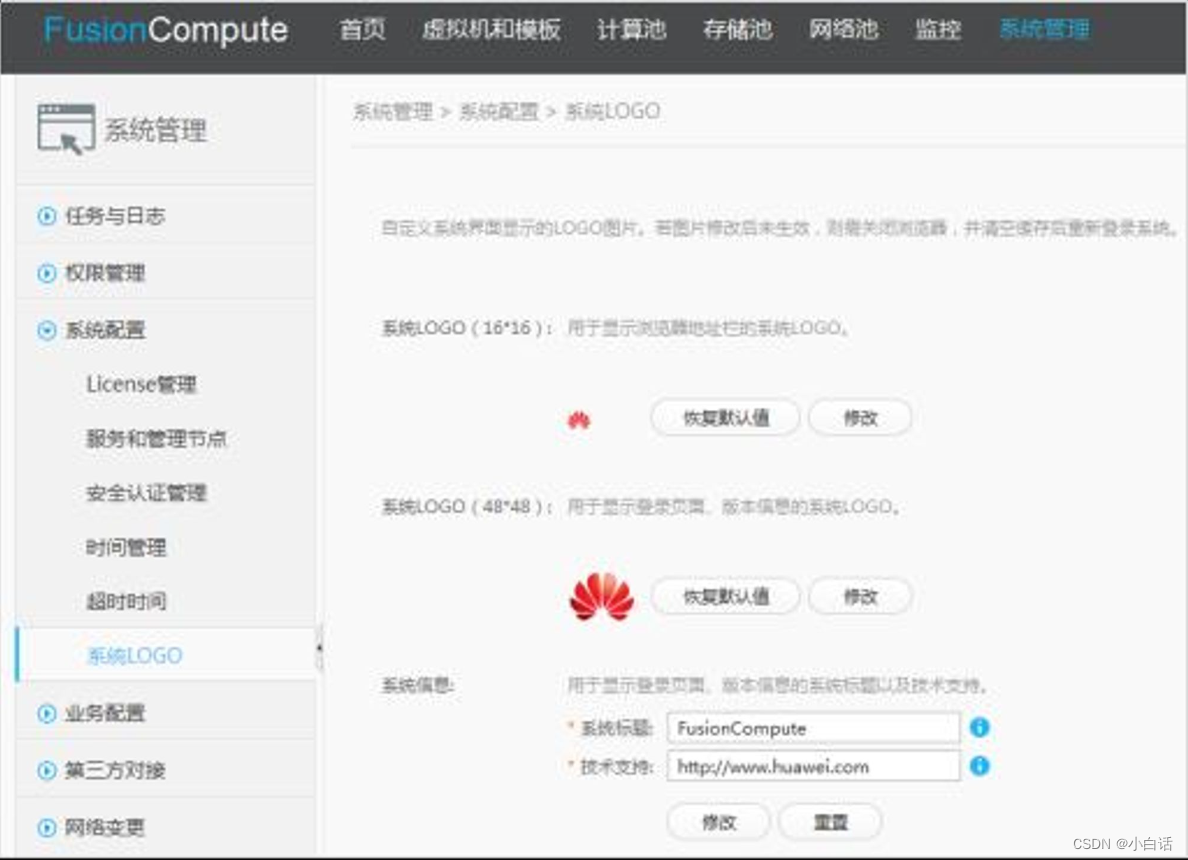Open the 虚拟机和模板 top menu
Viewport: 1188px width, 860px height.
tap(491, 30)
